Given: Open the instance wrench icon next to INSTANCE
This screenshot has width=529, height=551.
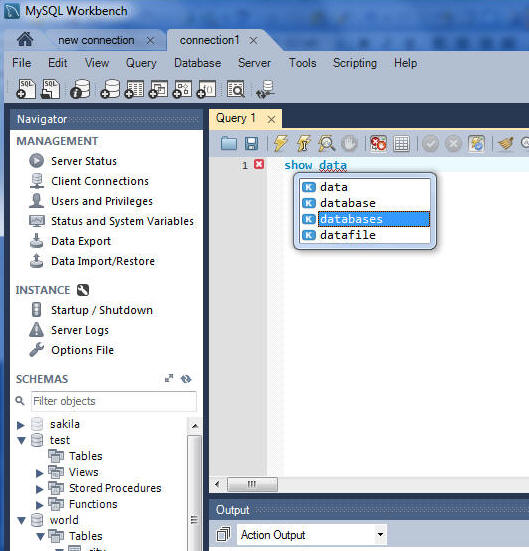Looking at the screenshot, I should click(83, 290).
